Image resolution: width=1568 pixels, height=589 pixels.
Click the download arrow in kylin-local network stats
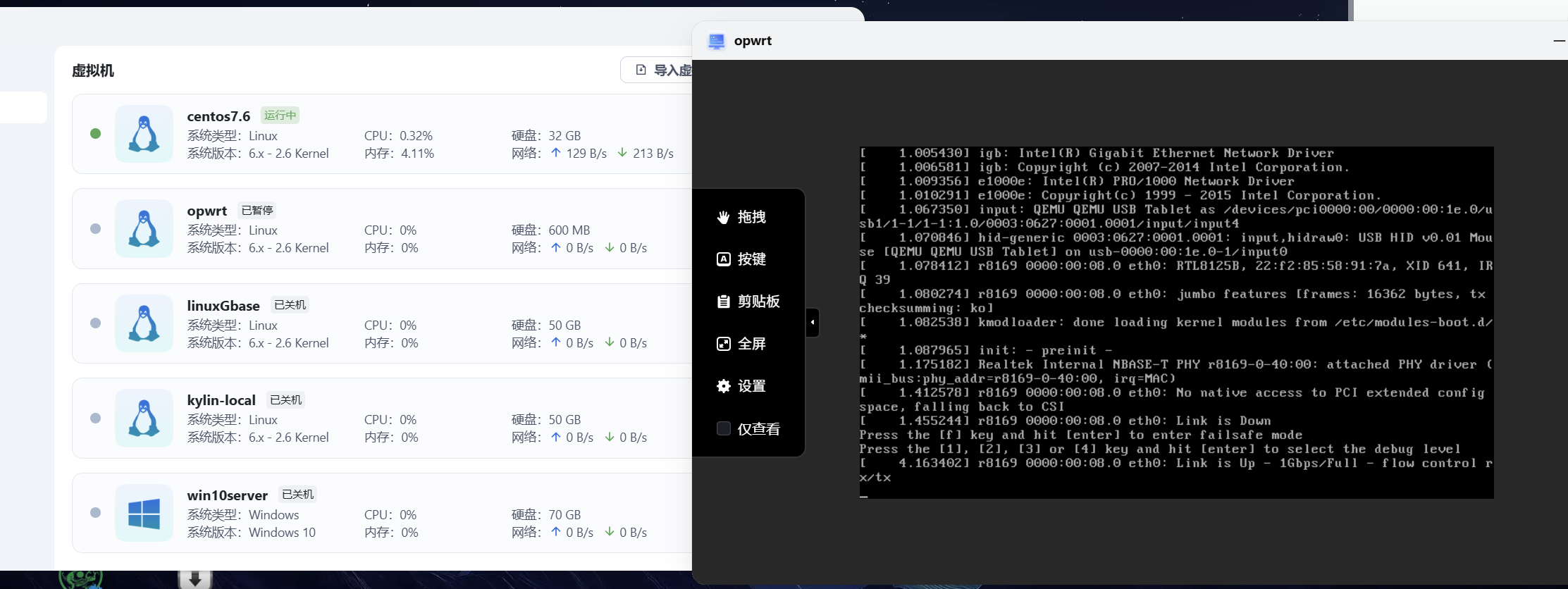click(x=610, y=437)
